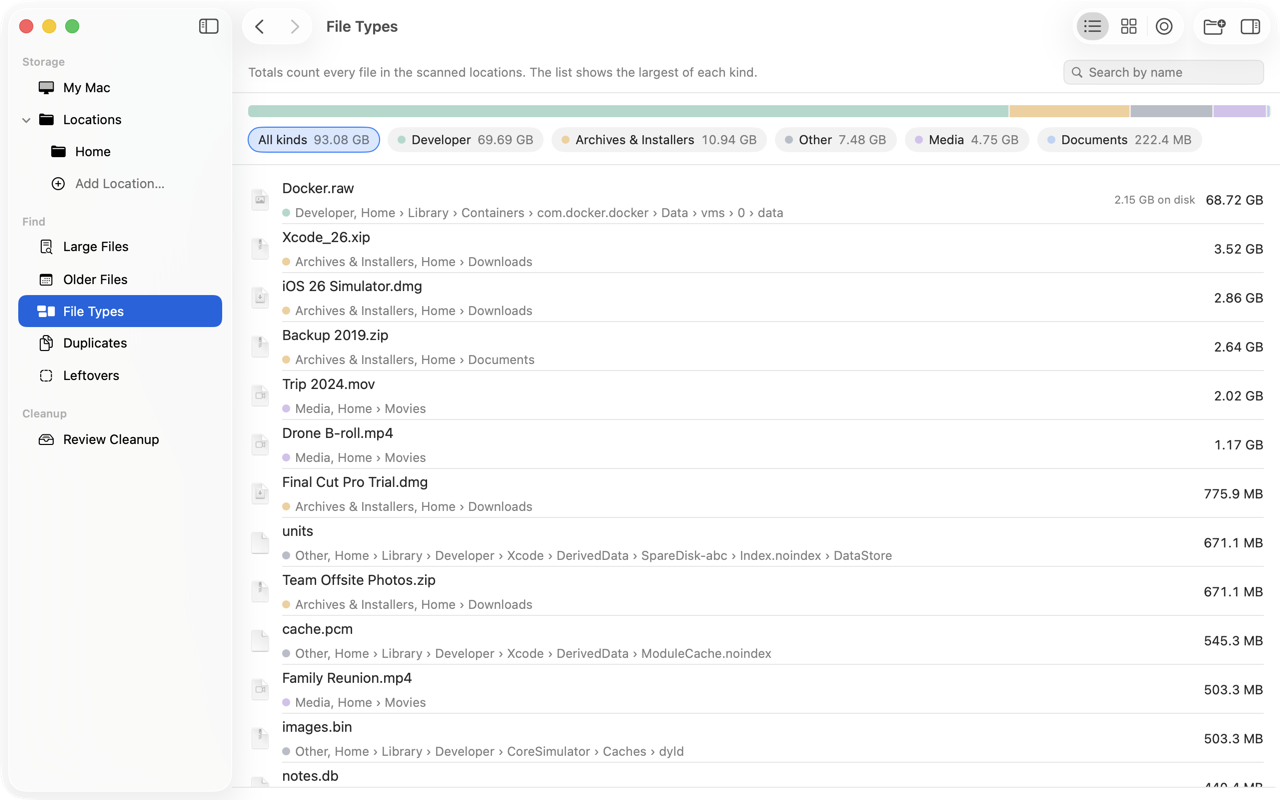Toggle the sidebar visibility icon
Screen dimensions: 1280x800
(208, 26)
